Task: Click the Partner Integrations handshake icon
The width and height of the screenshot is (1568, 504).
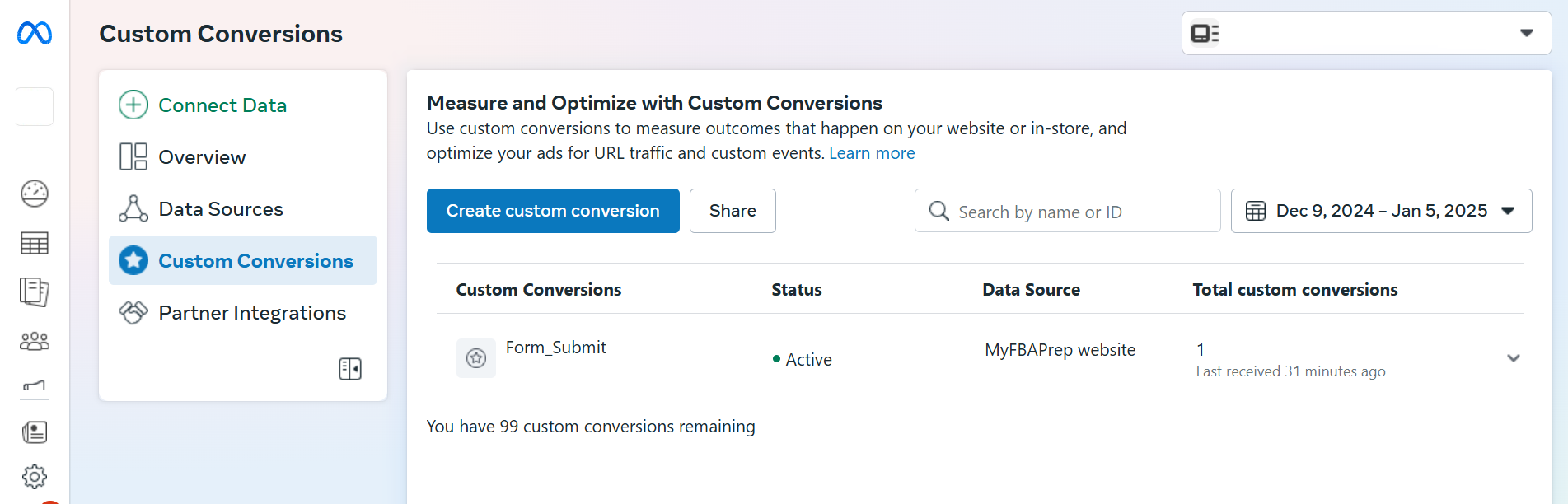Action: pos(133,312)
